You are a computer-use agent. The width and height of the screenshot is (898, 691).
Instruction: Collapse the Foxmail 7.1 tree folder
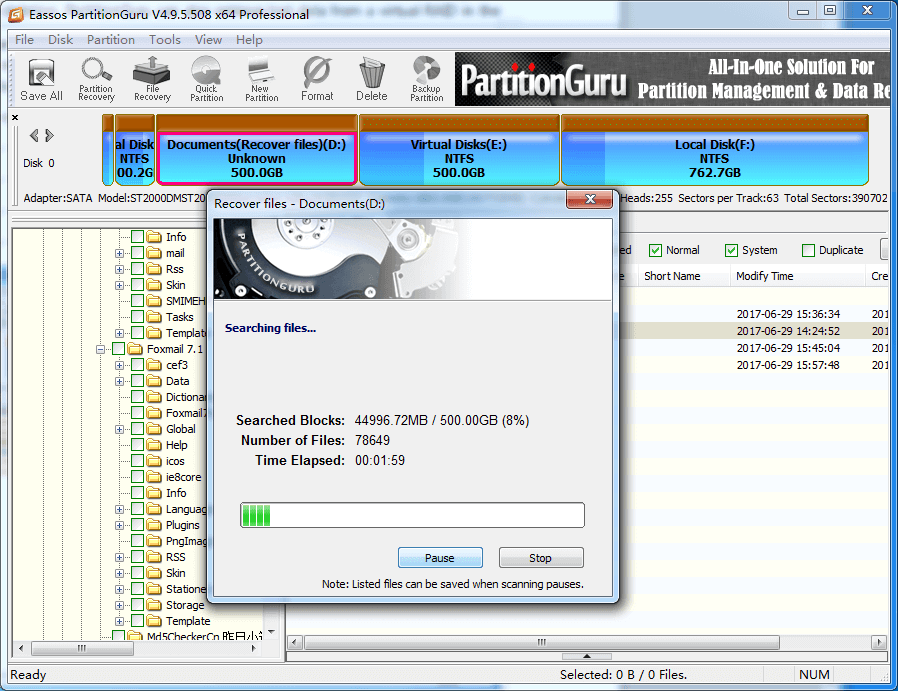[x=101, y=349]
